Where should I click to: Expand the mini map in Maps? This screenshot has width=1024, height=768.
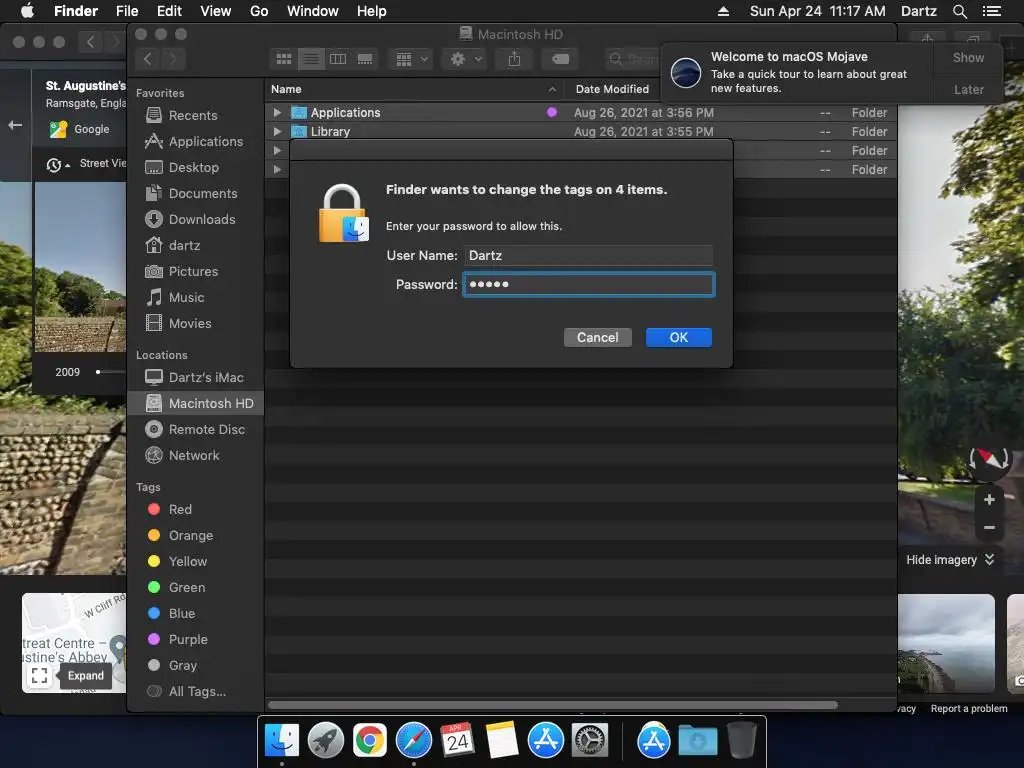tap(39, 676)
